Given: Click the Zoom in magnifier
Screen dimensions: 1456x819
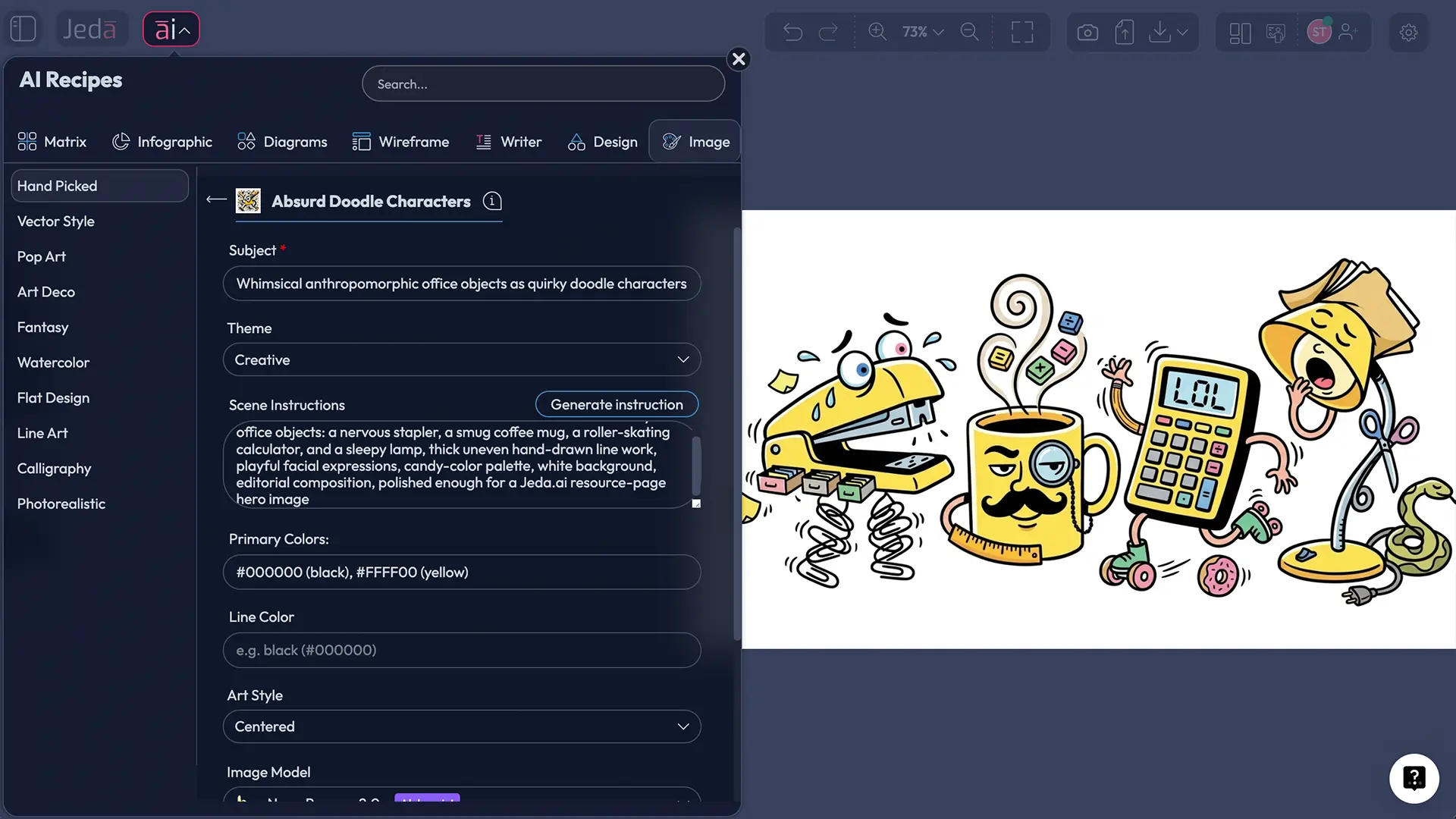Looking at the screenshot, I should click(877, 32).
